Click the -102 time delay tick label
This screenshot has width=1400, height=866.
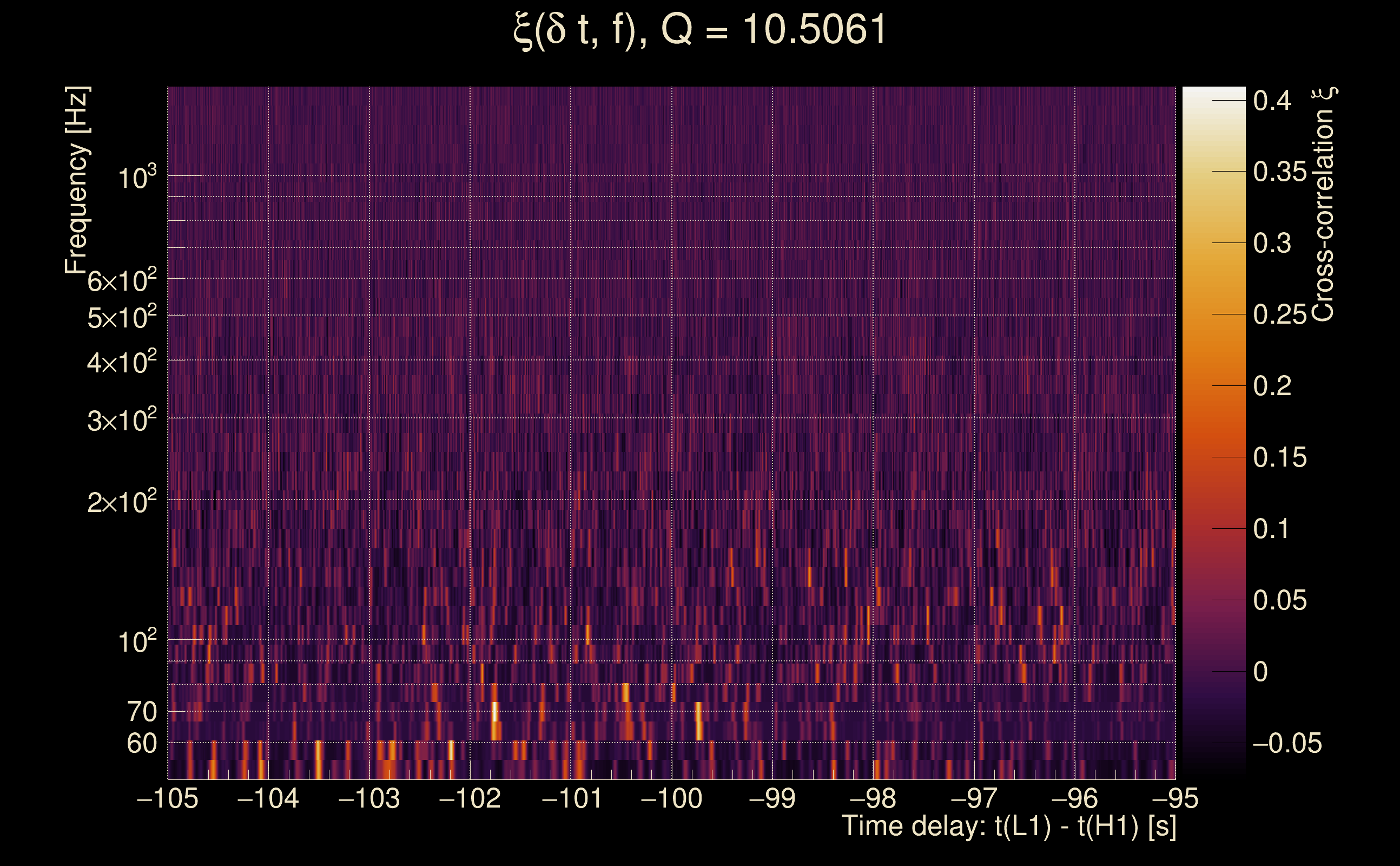pyautogui.click(x=470, y=798)
